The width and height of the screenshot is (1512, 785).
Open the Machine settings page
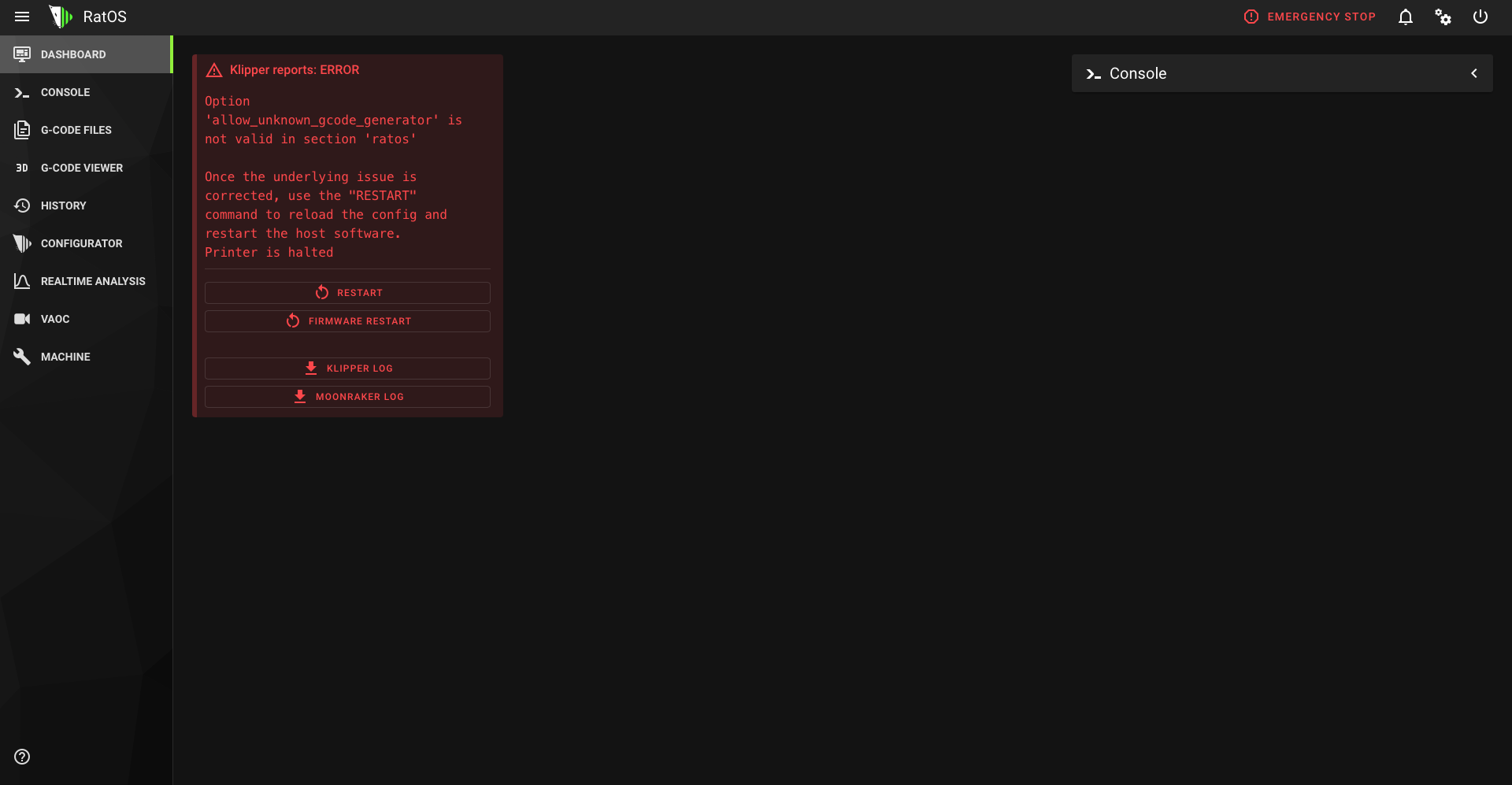[x=86, y=357]
